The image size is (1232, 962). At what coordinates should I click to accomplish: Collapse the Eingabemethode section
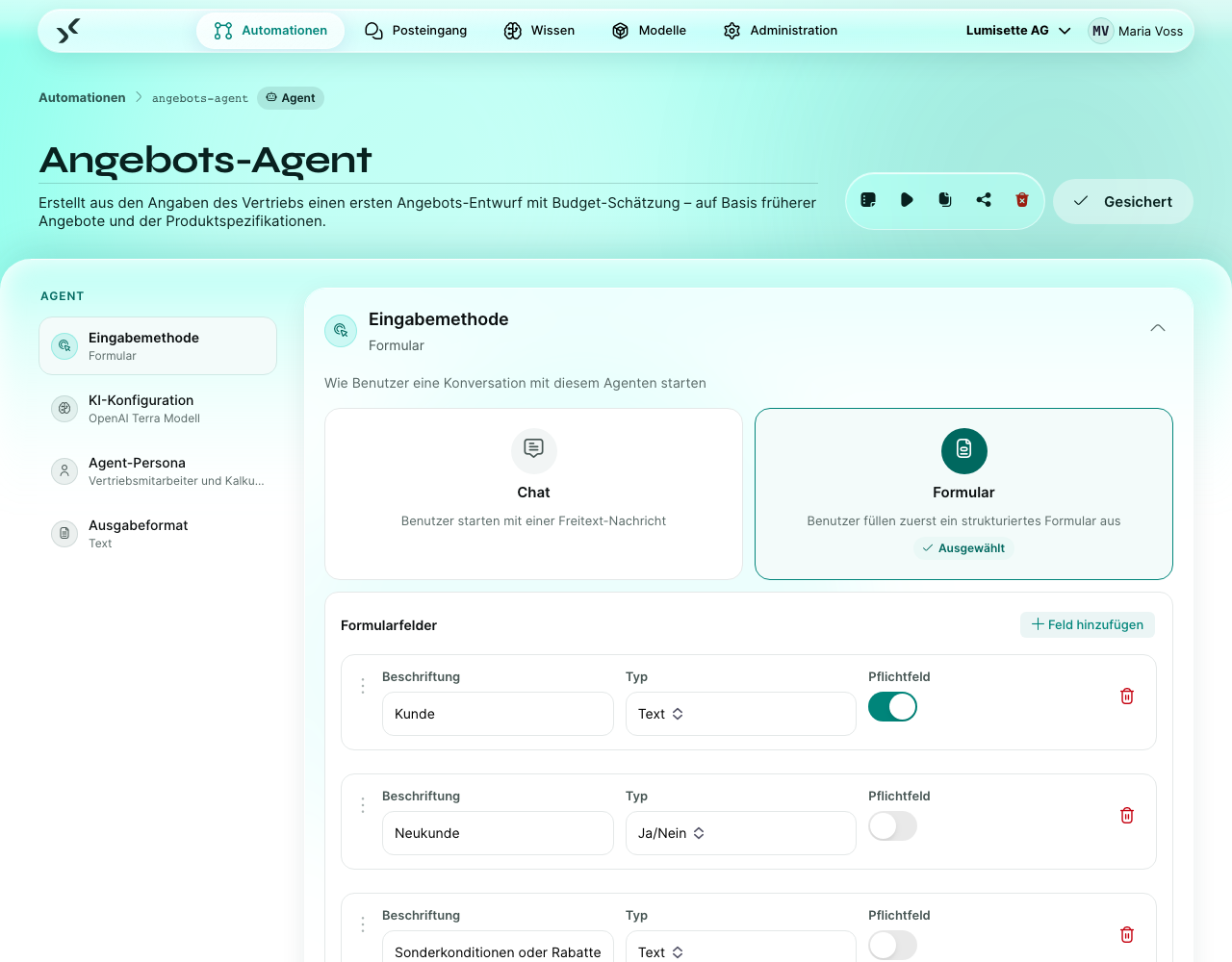pos(1158,328)
